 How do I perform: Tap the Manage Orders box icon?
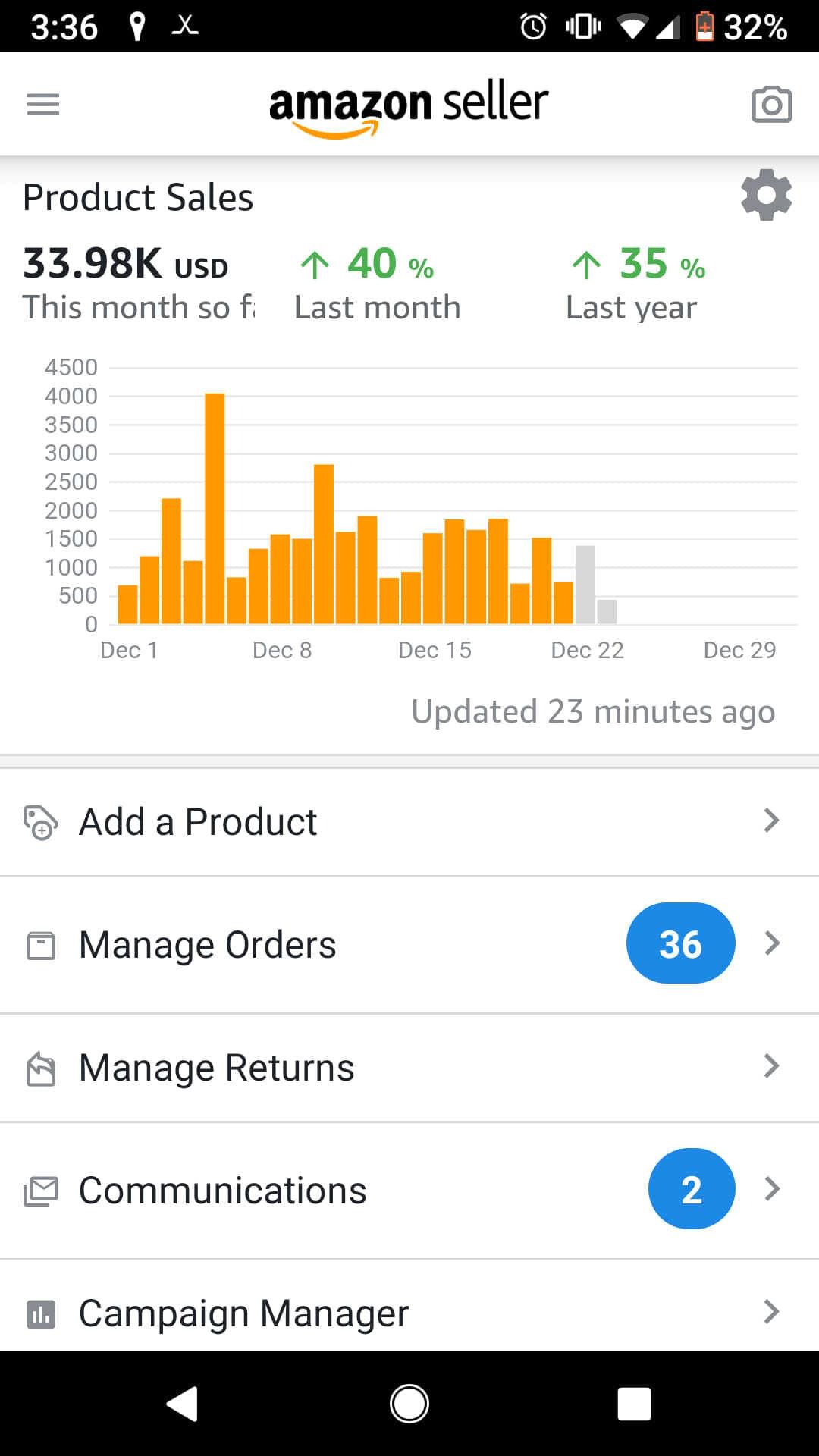41,946
